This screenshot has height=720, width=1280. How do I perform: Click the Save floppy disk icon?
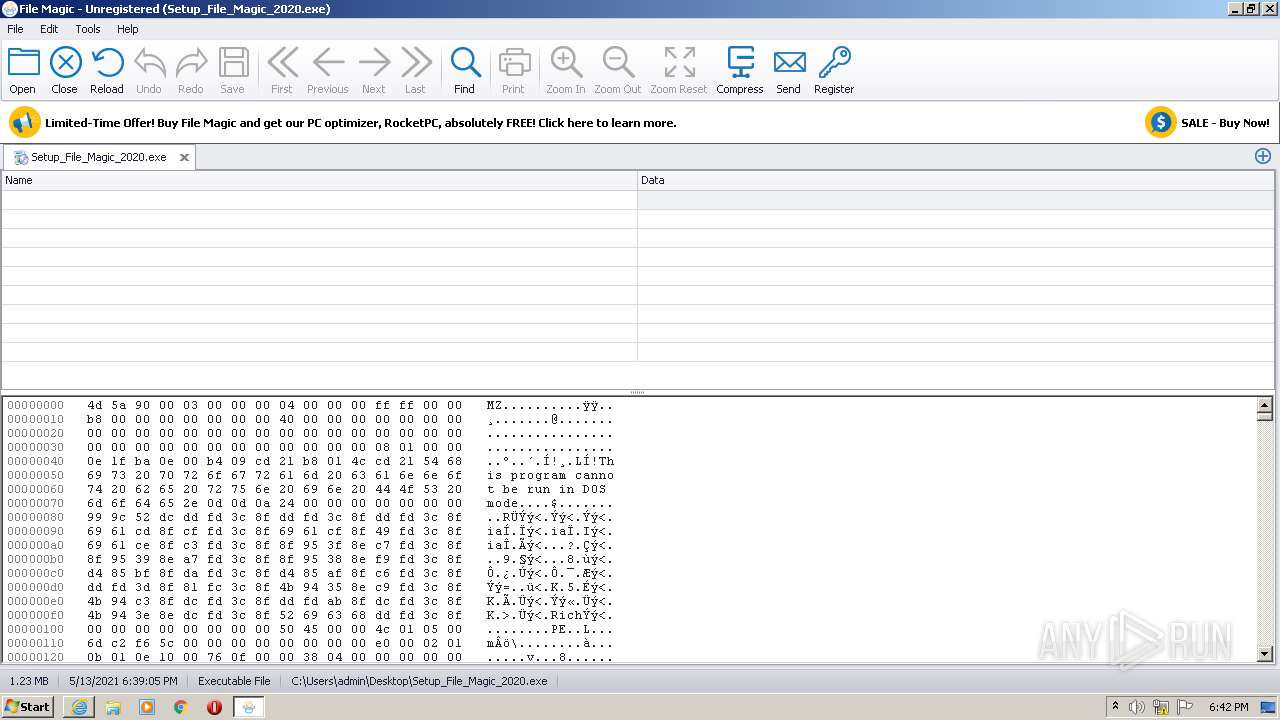pyautogui.click(x=233, y=63)
